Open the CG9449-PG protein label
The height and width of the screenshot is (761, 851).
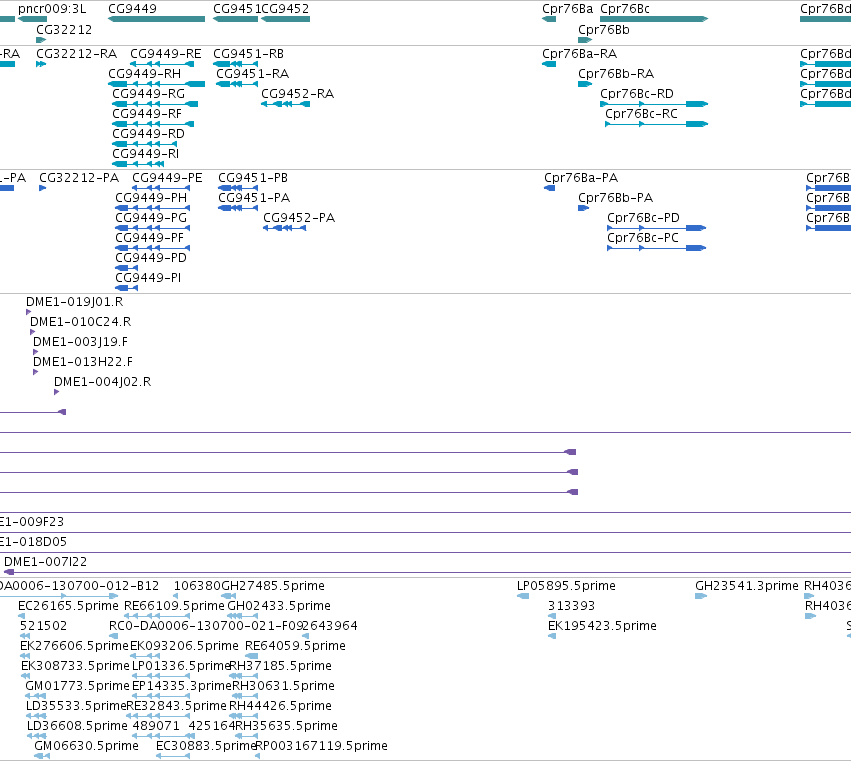(151, 218)
